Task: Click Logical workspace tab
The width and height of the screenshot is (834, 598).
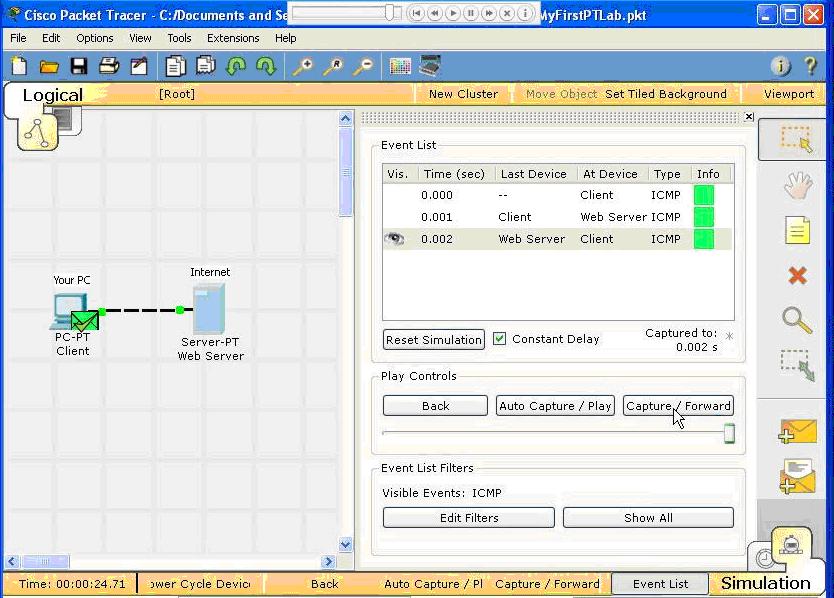Action: coord(53,95)
